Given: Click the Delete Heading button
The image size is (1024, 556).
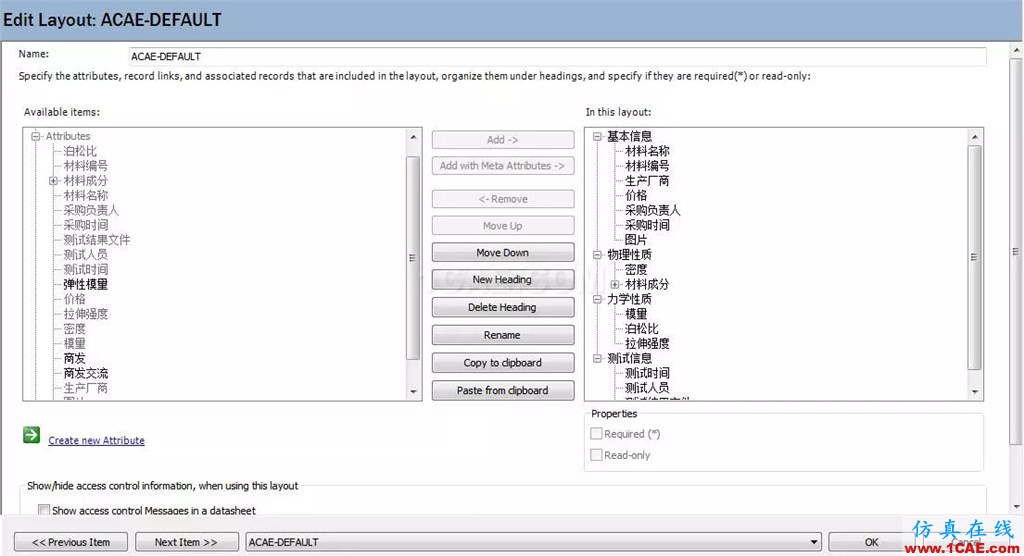Looking at the screenshot, I should coord(502,307).
